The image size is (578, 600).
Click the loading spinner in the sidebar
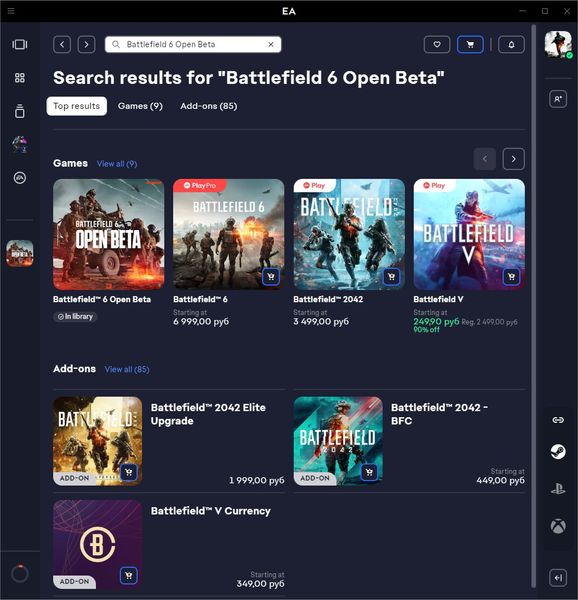(x=20, y=574)
